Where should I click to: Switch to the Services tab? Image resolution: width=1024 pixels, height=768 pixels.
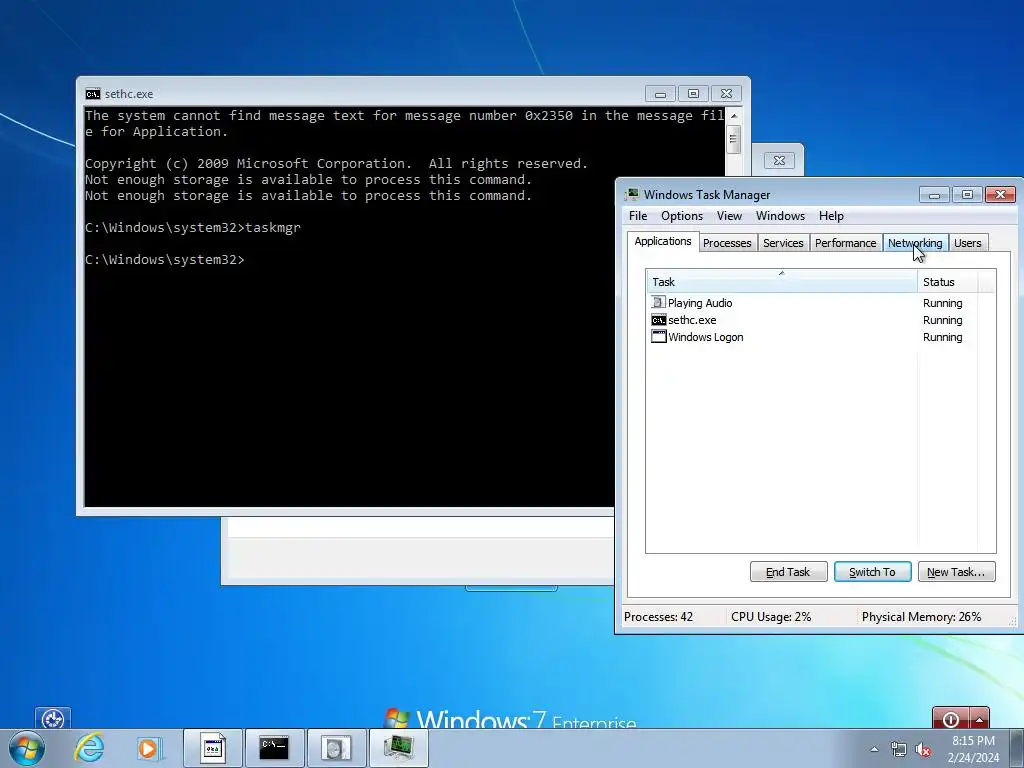[783, 243]
